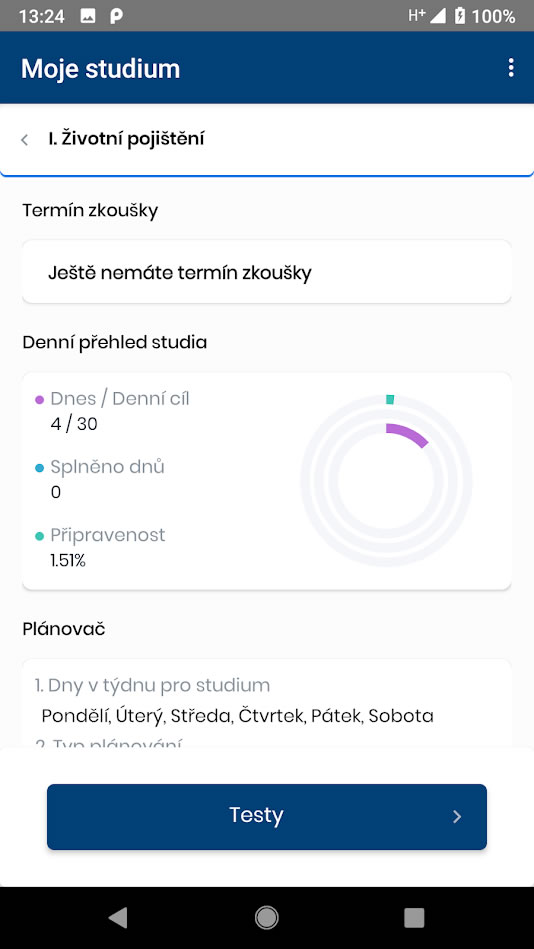Tap the teal readiness progress ring segment
Image resolution: width=534 pixels, height=949 pixels.
point(390,399)
